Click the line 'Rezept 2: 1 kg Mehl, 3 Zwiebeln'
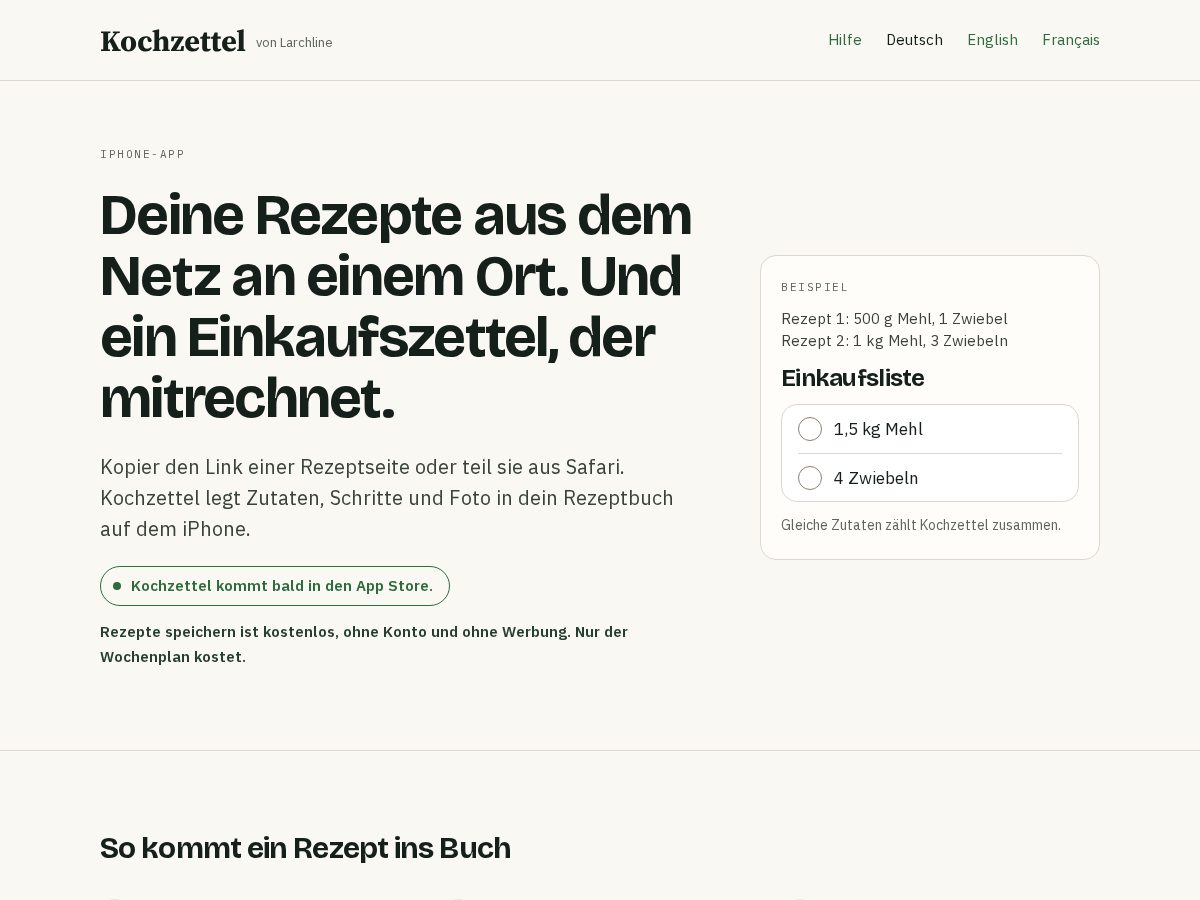Image resolution: width=1200 pixels, height=900 pixels. point(894,341)
